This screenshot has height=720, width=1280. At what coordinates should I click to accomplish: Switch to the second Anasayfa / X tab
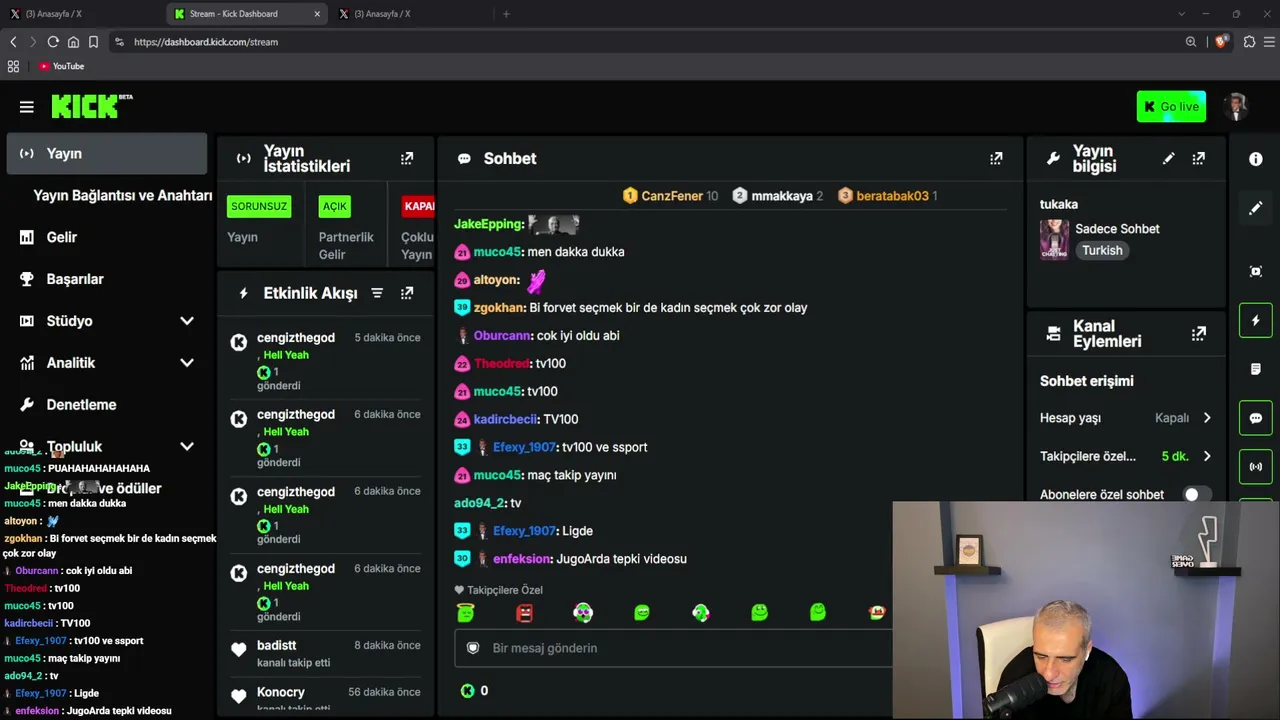pyautogui.click(x=411, y=14)
